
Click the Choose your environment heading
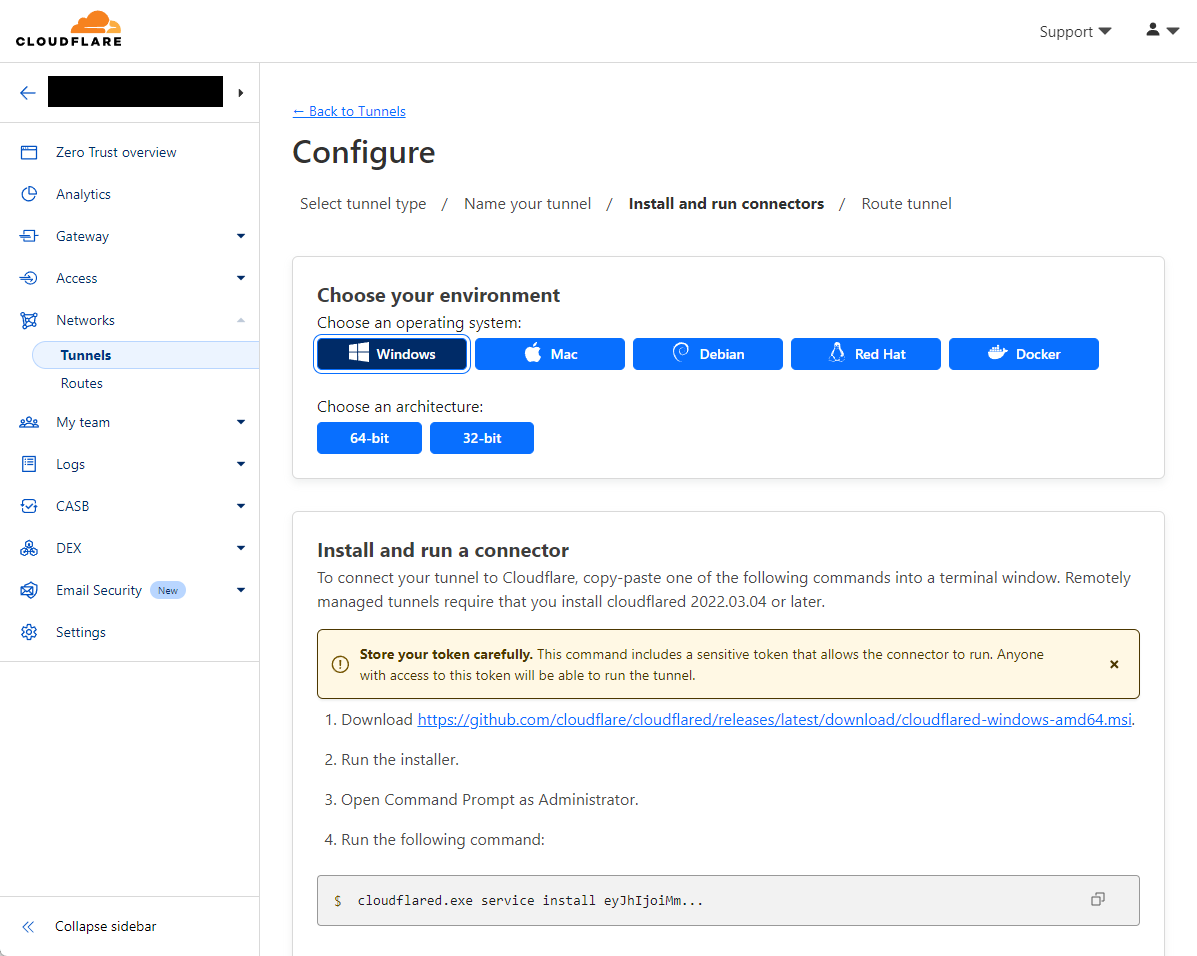click(438, 296)
